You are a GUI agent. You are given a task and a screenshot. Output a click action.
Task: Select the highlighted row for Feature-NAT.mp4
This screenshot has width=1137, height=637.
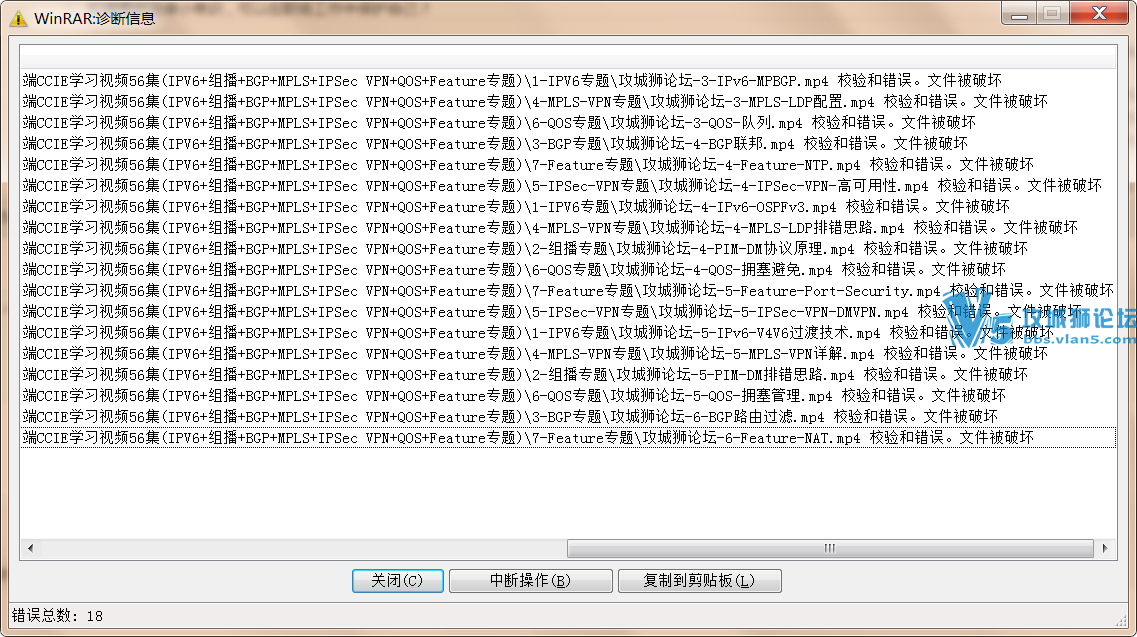pyautogui.click(x=568, y=438)
